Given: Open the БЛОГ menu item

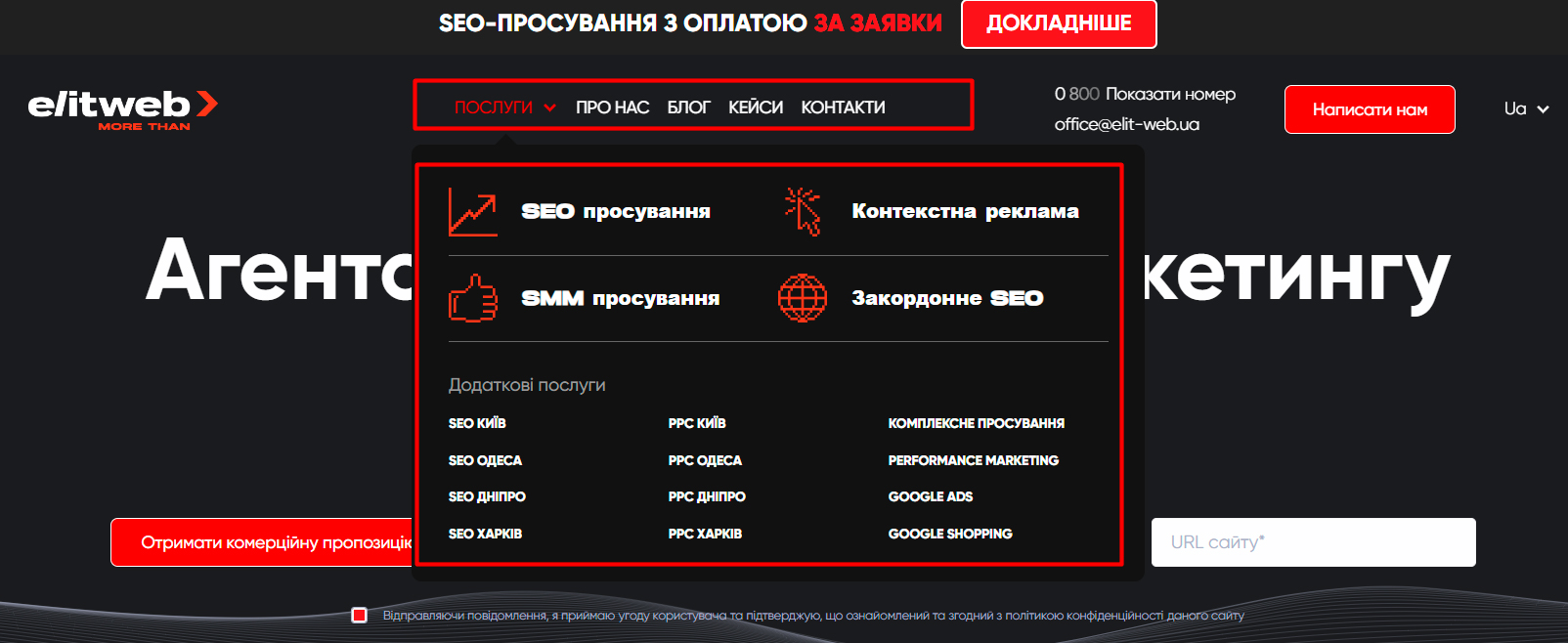Looking at the screenshot, I should pyautogui.click(x=688, y=107).
